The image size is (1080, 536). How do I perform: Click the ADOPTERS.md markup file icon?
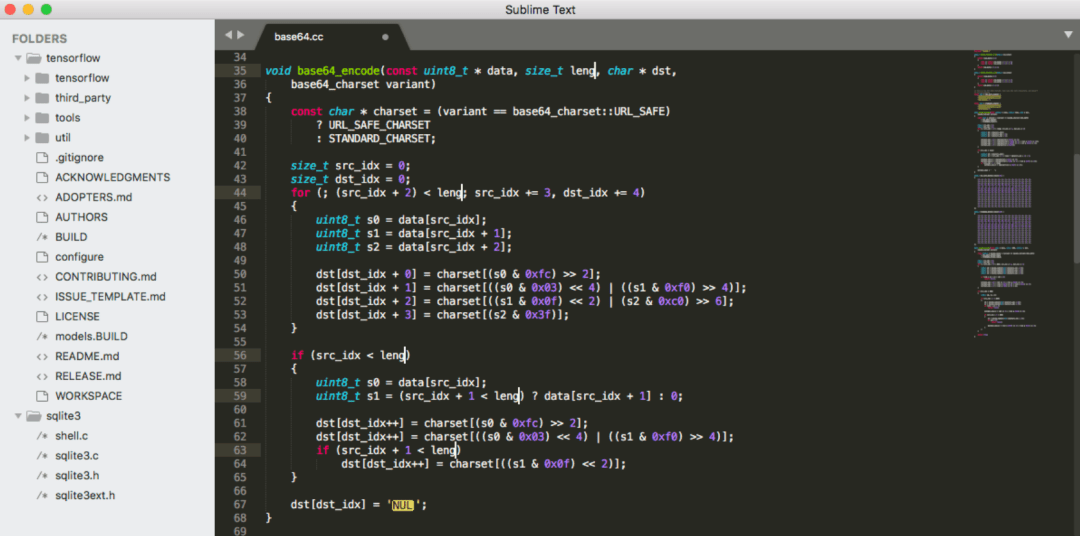tap(42, 197)
